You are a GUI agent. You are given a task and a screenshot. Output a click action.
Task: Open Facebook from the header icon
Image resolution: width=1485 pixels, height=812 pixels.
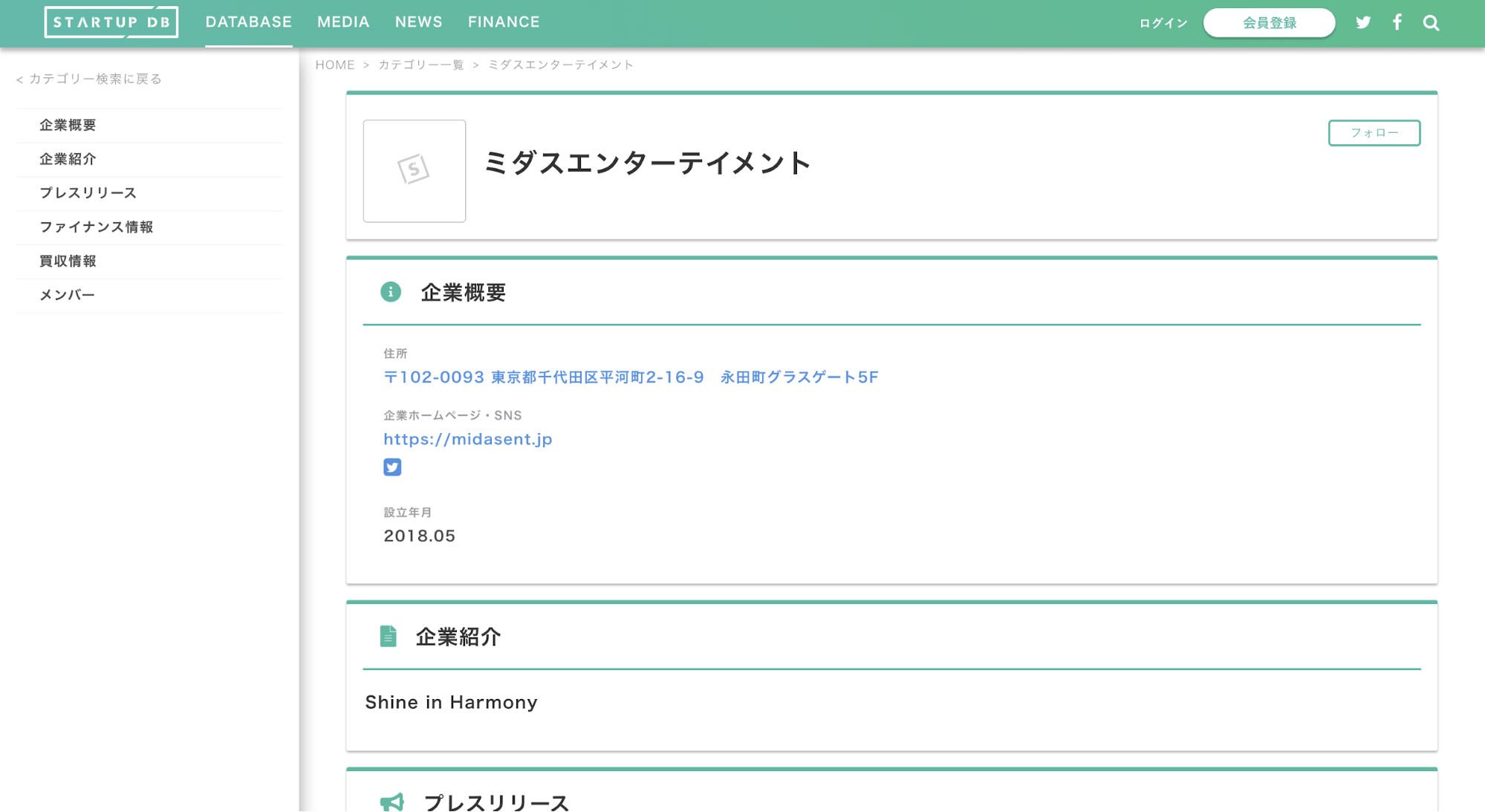[x=1397, y=22]
